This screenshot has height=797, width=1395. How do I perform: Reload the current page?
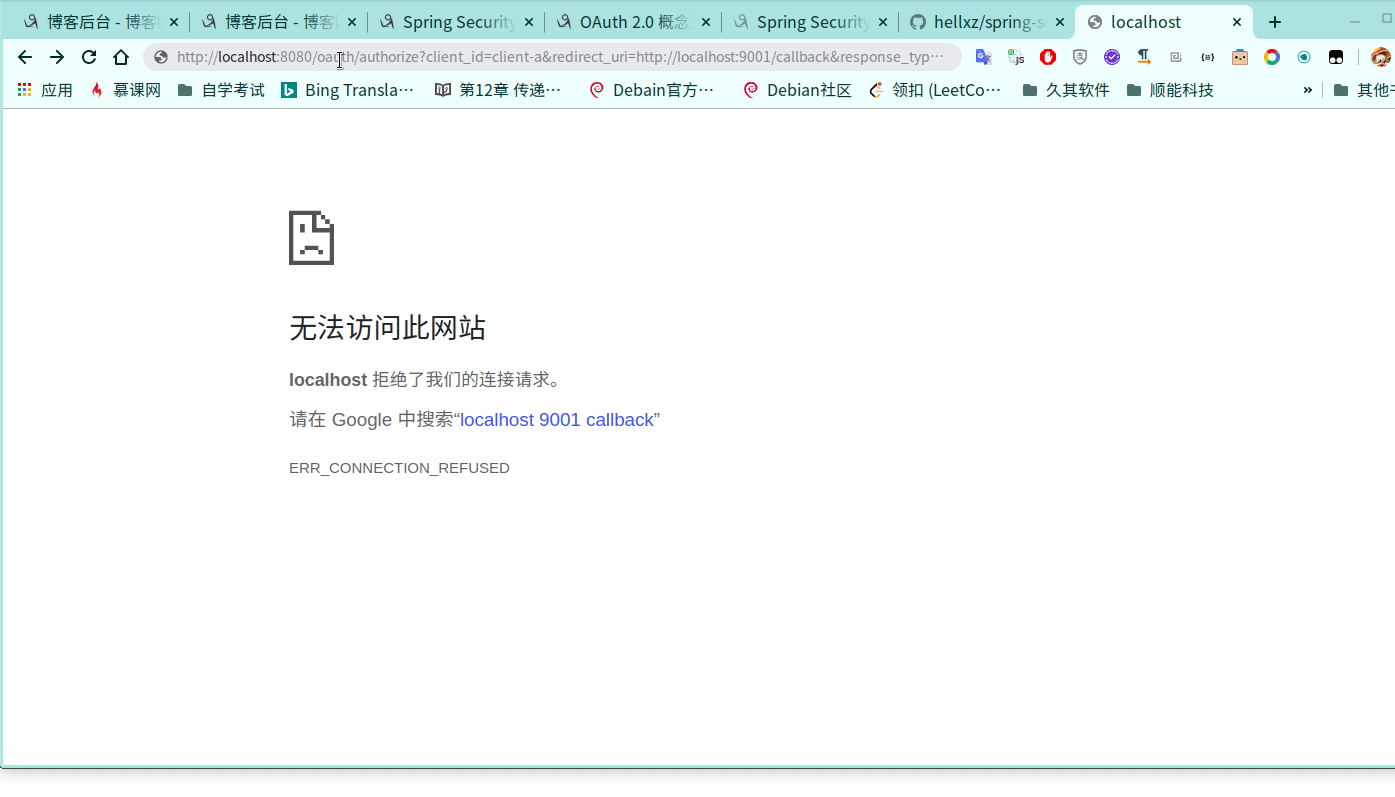[88, 57]
